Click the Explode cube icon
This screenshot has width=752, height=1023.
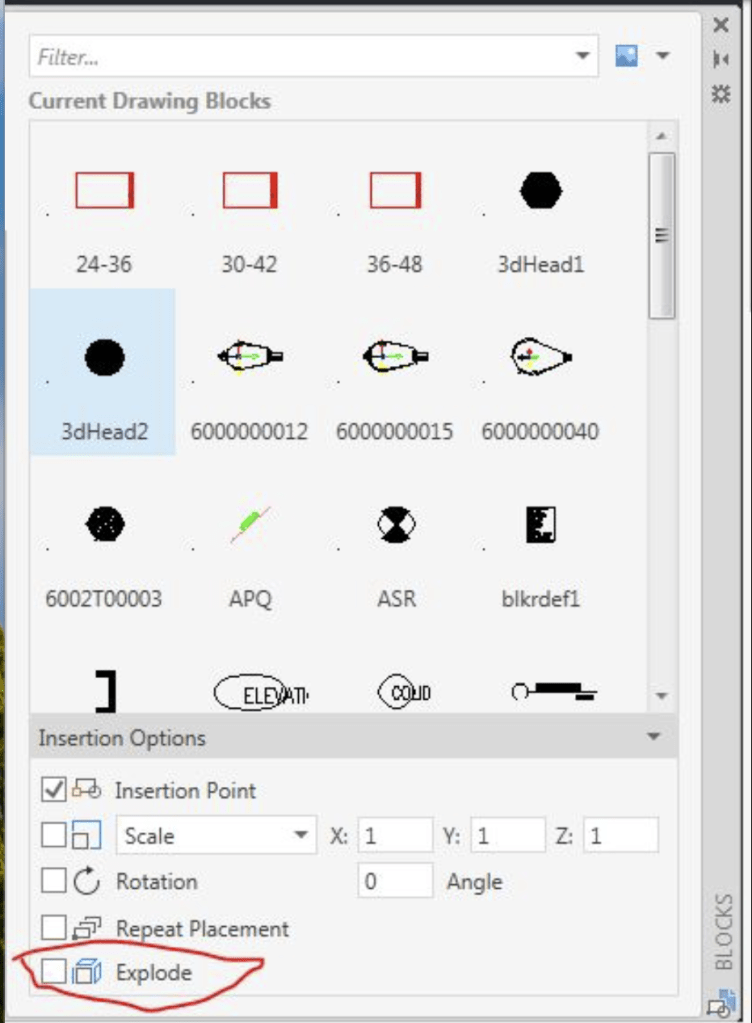[x=87, y=971]
